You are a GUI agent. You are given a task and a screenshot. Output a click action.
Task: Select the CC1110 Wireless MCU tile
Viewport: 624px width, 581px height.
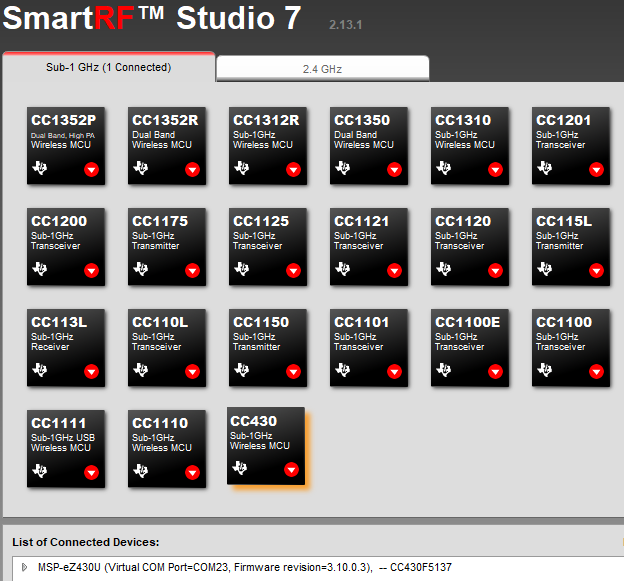[167, 449]
